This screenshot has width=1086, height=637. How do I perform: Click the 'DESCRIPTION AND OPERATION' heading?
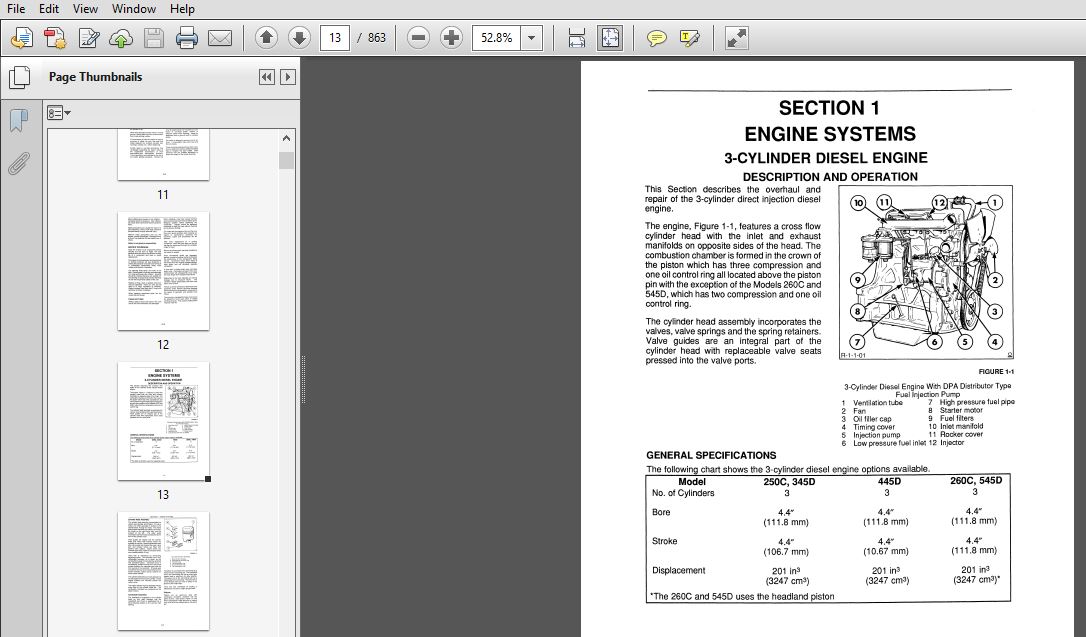pos(830,177)
